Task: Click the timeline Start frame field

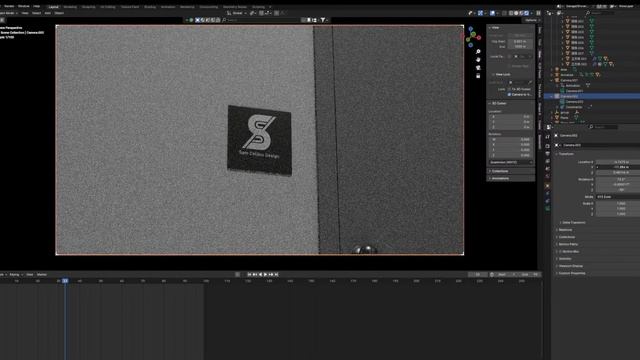Action: click(505, 275)
